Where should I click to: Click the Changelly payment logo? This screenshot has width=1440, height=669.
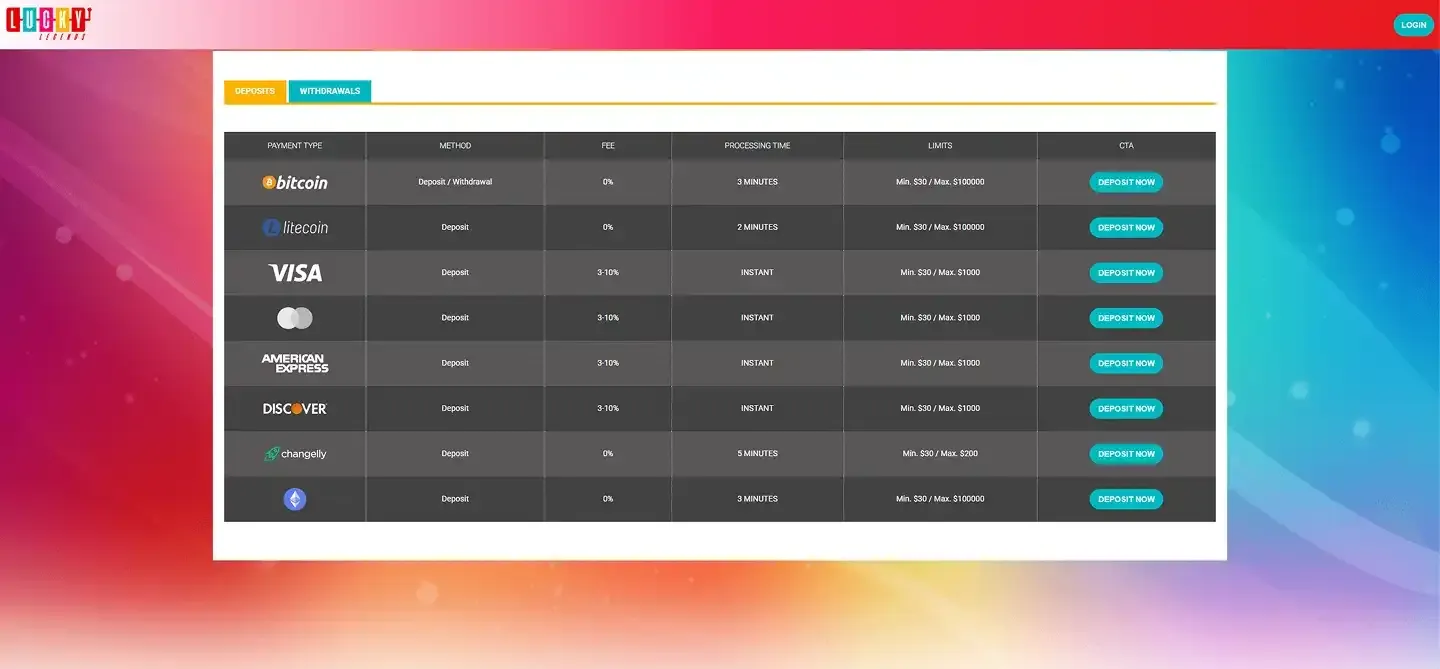[x=295, y=454]
